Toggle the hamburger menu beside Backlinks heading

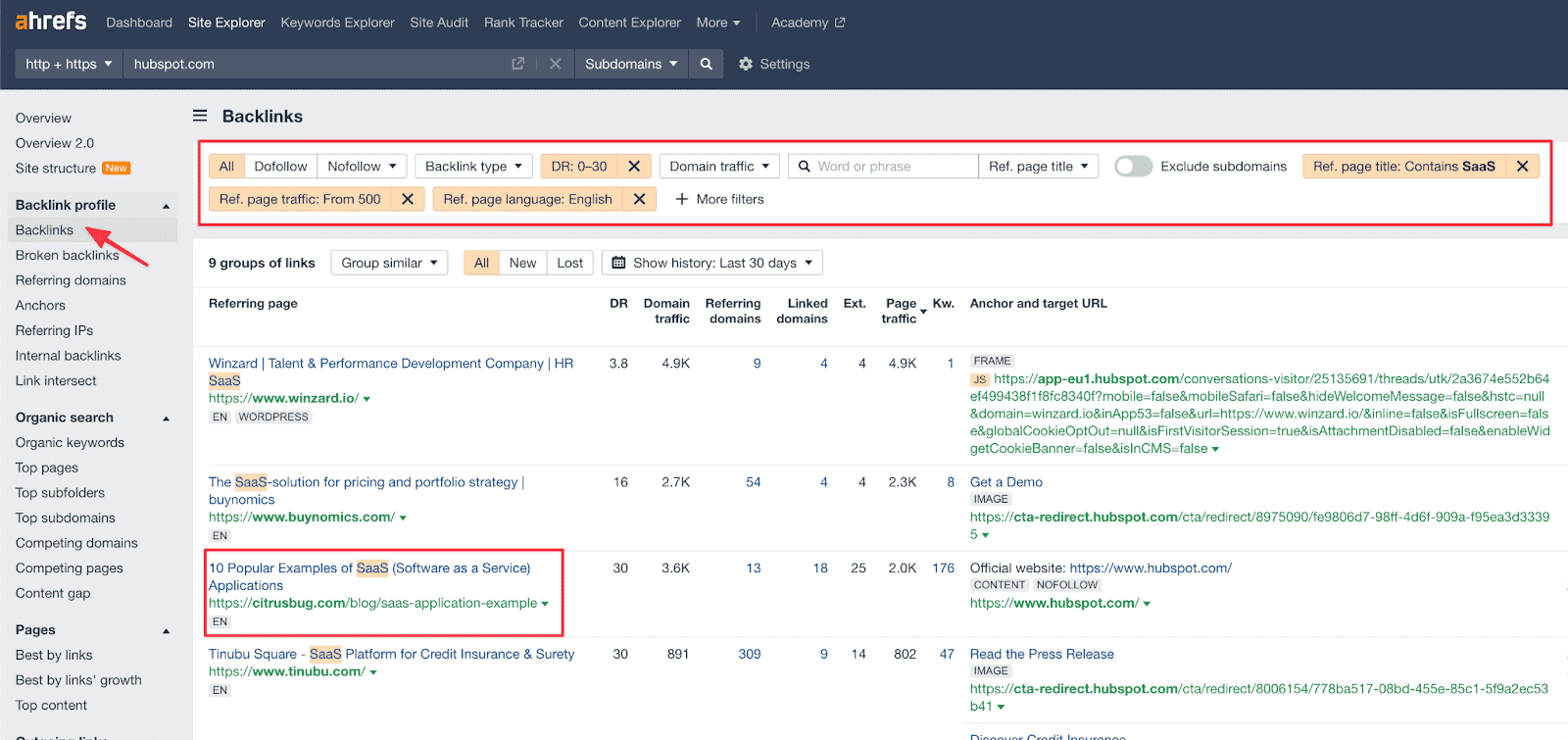point(200,116)
